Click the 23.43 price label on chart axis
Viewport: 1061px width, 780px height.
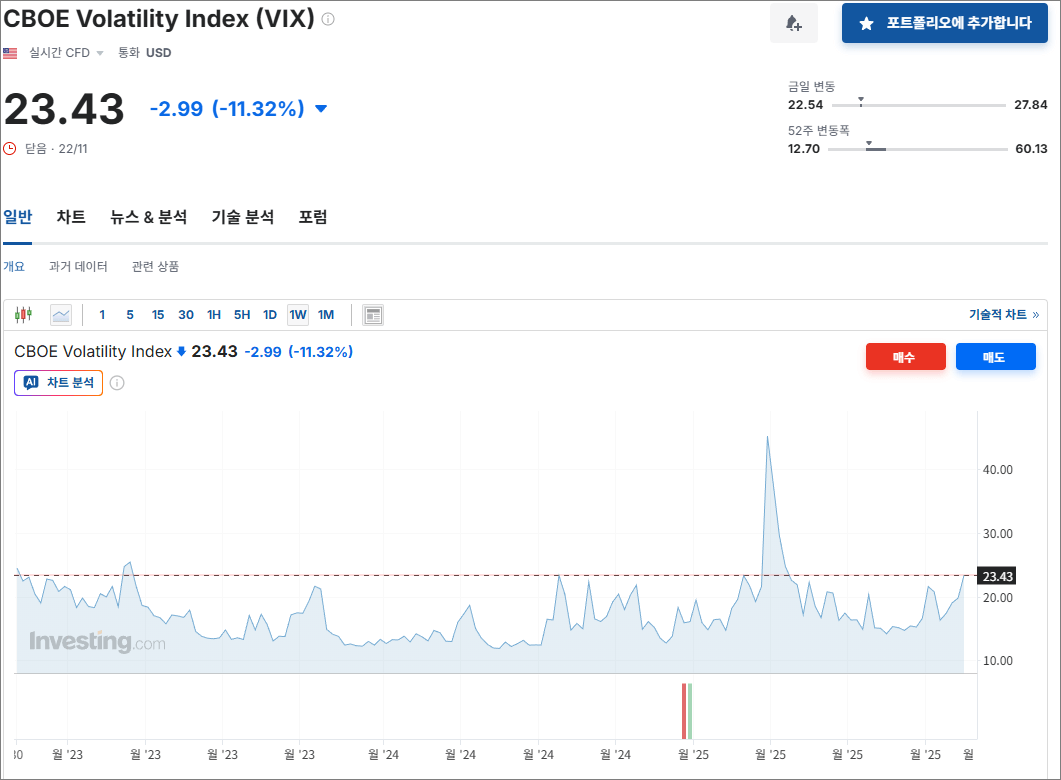tap(997, 576)
